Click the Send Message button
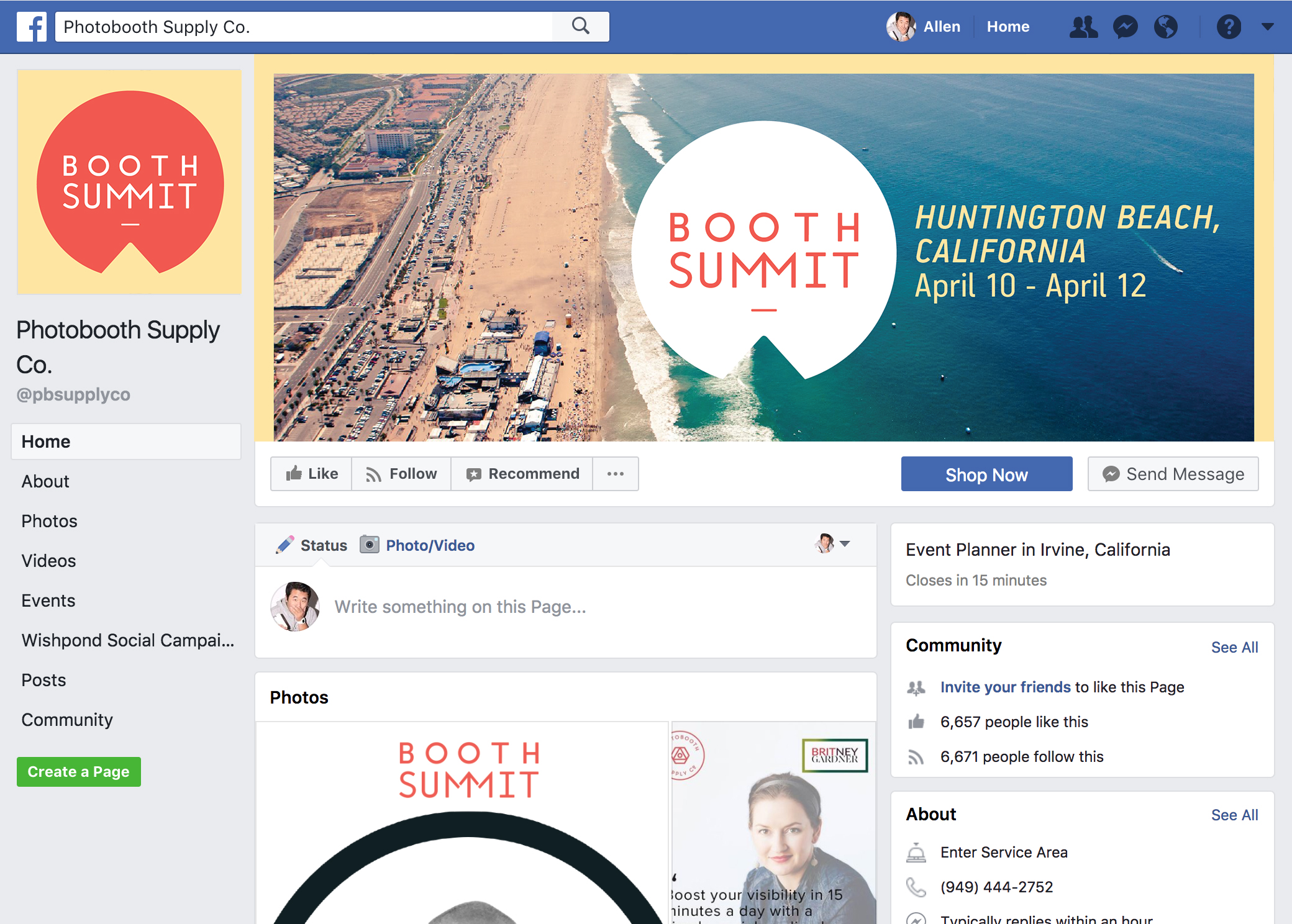The width and height of the screenshot is (1292, 924). click(1173, 474)
